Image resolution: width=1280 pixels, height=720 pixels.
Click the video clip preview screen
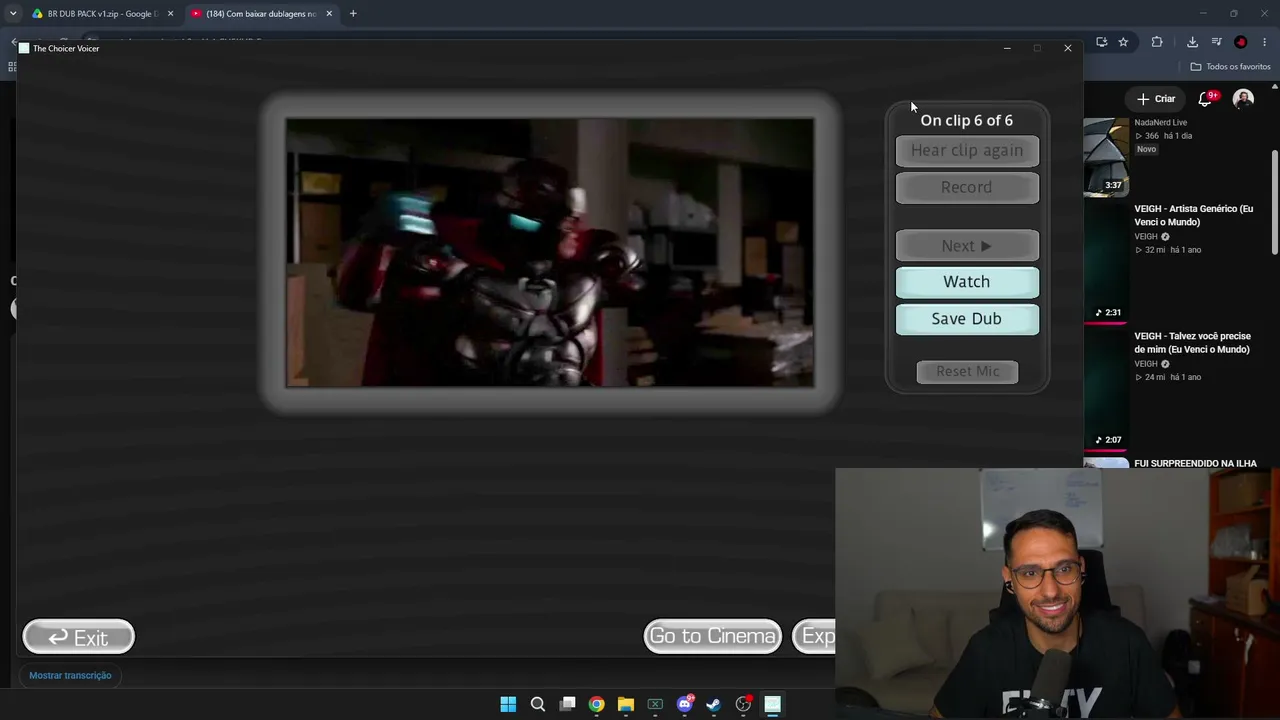(x=550, y=253)
